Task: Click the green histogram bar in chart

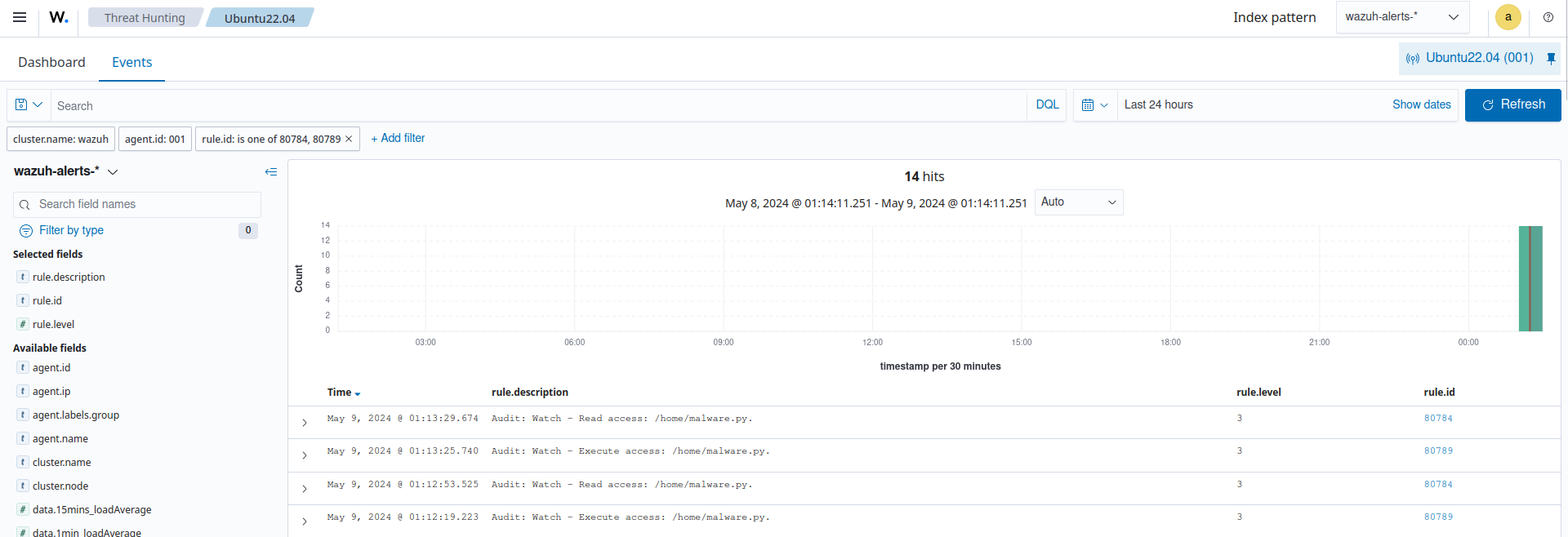Action: click(1530, 278)
